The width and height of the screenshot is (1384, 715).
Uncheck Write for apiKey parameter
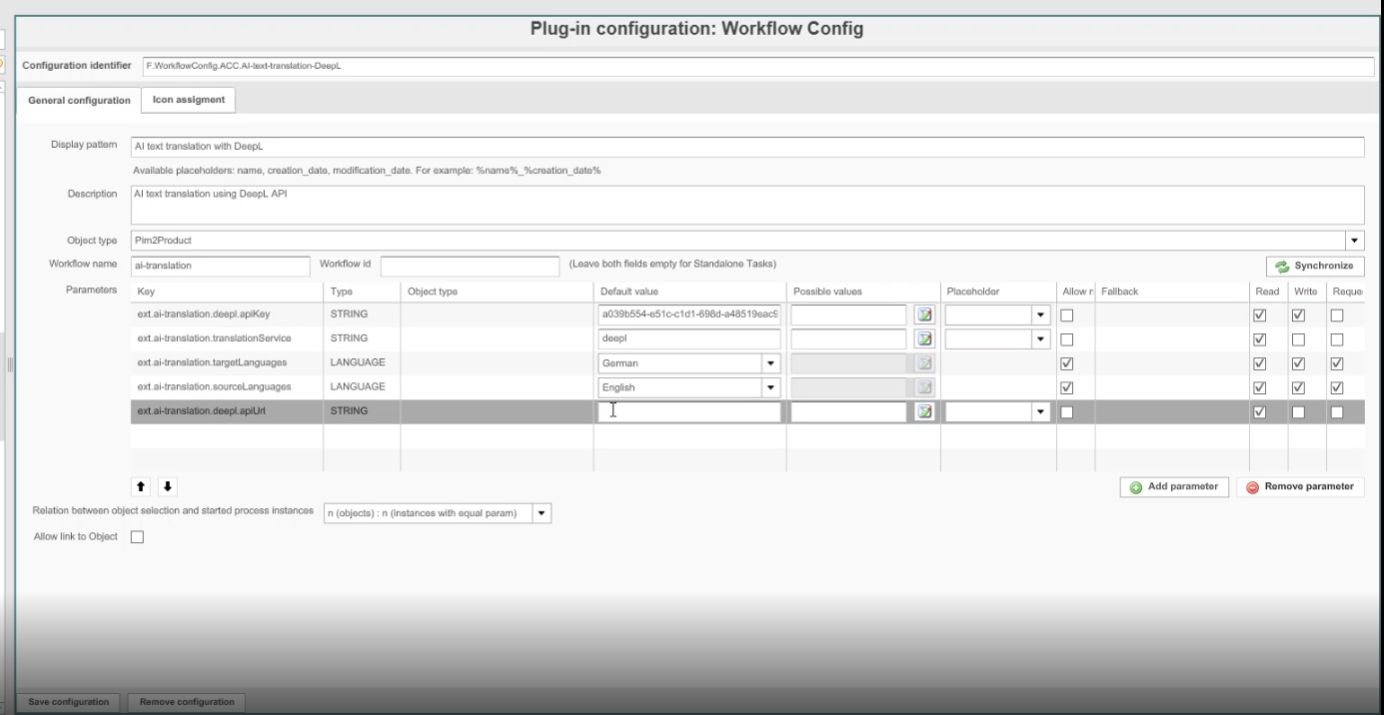(1298, 315)
